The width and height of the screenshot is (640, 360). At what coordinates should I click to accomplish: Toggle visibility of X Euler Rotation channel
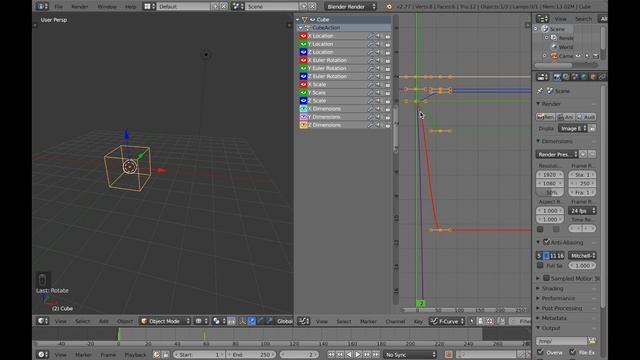[x=303, y=60]
